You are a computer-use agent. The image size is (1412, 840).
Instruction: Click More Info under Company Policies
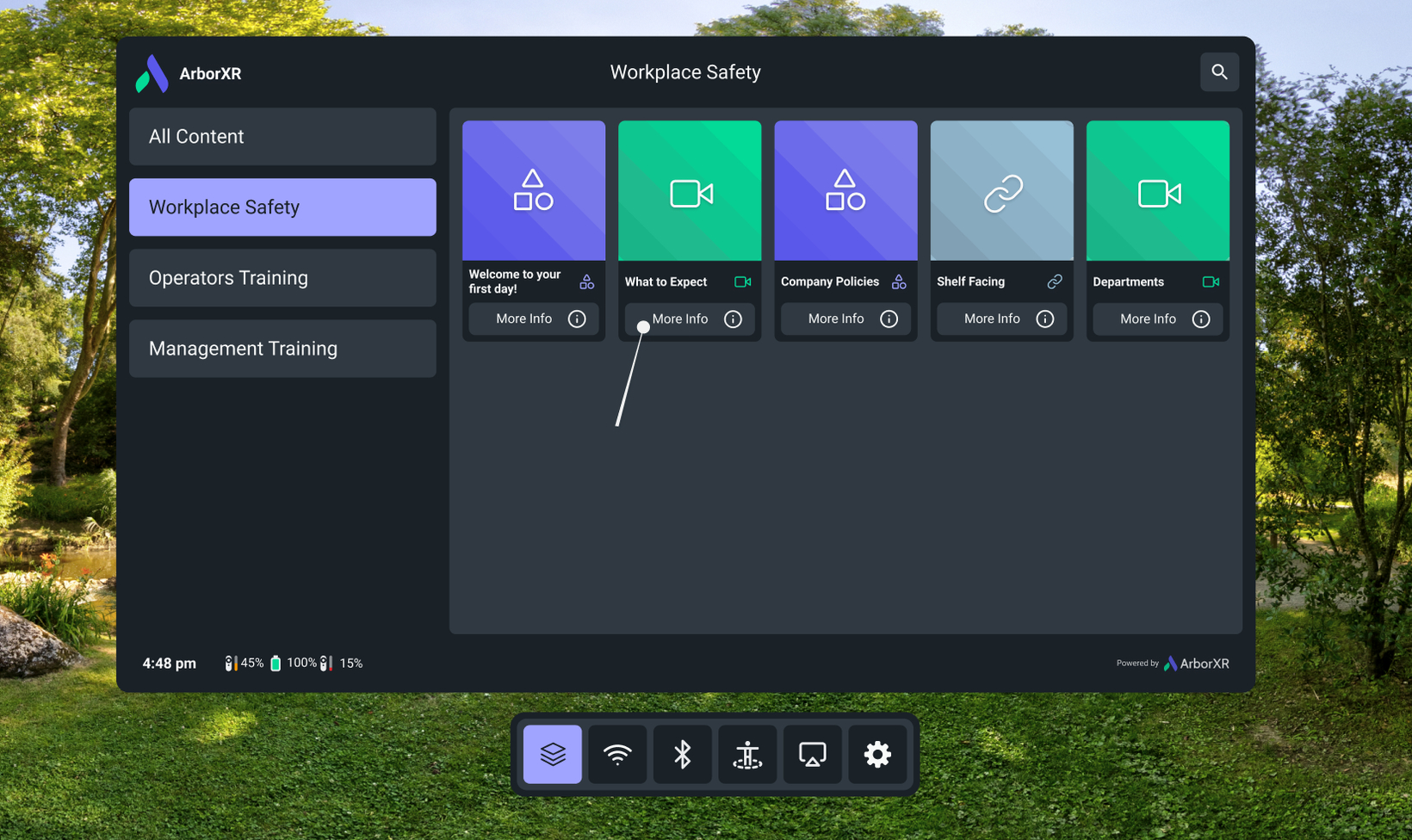[x=845, y=319]
